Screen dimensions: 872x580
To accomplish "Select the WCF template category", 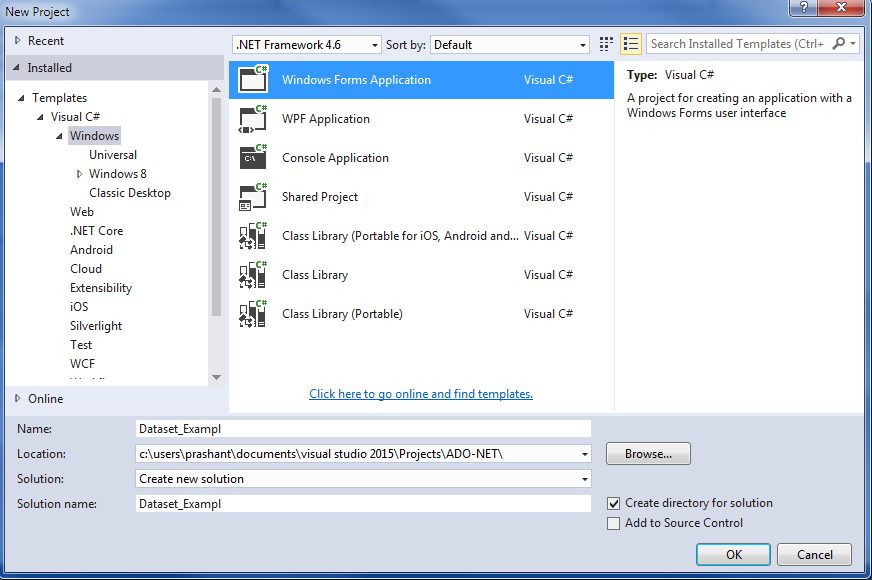I will tap(82, 364).
